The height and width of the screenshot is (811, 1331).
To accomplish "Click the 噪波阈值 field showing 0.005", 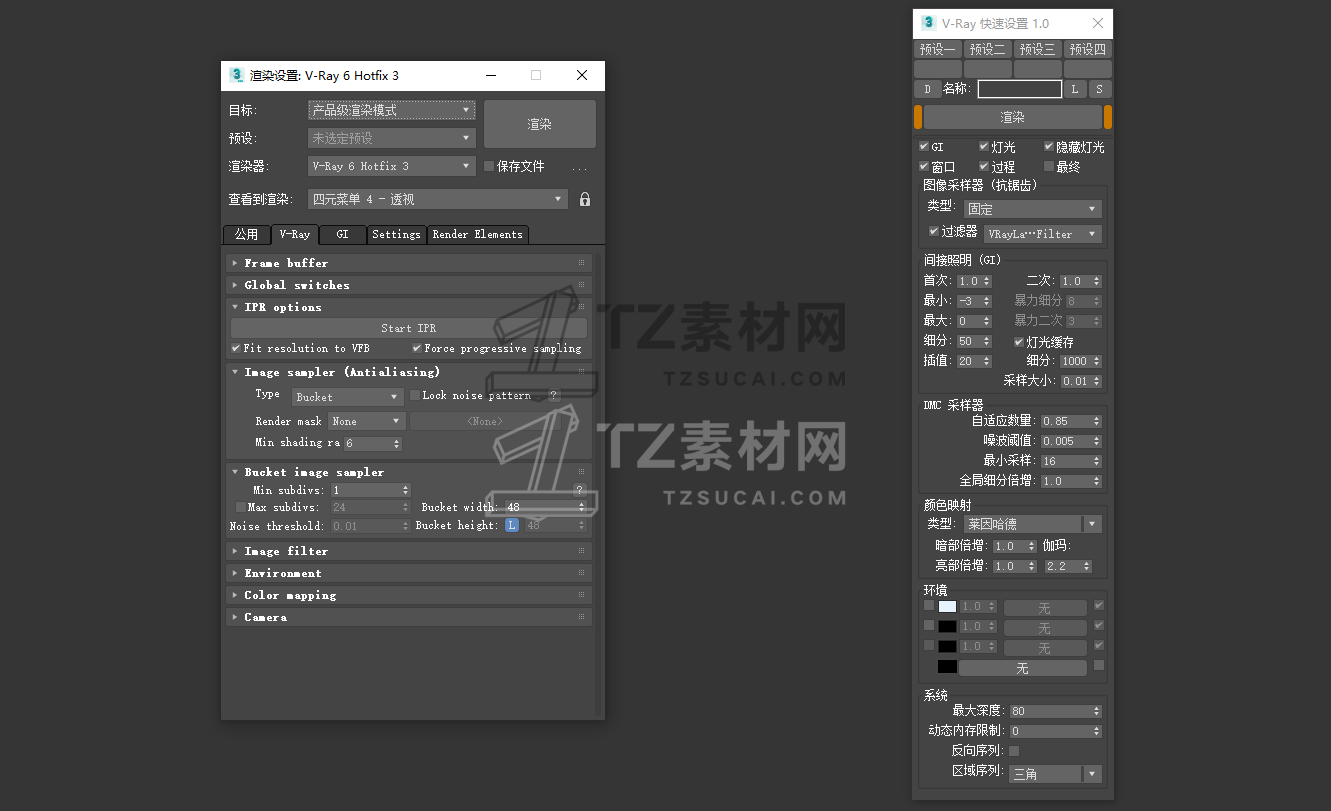I will (x=1071, y=441).
